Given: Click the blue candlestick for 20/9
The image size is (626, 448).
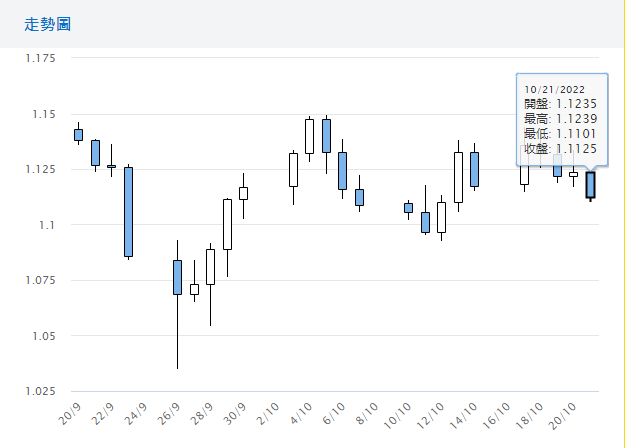Looking at the screenshot, I should [79, 135].
